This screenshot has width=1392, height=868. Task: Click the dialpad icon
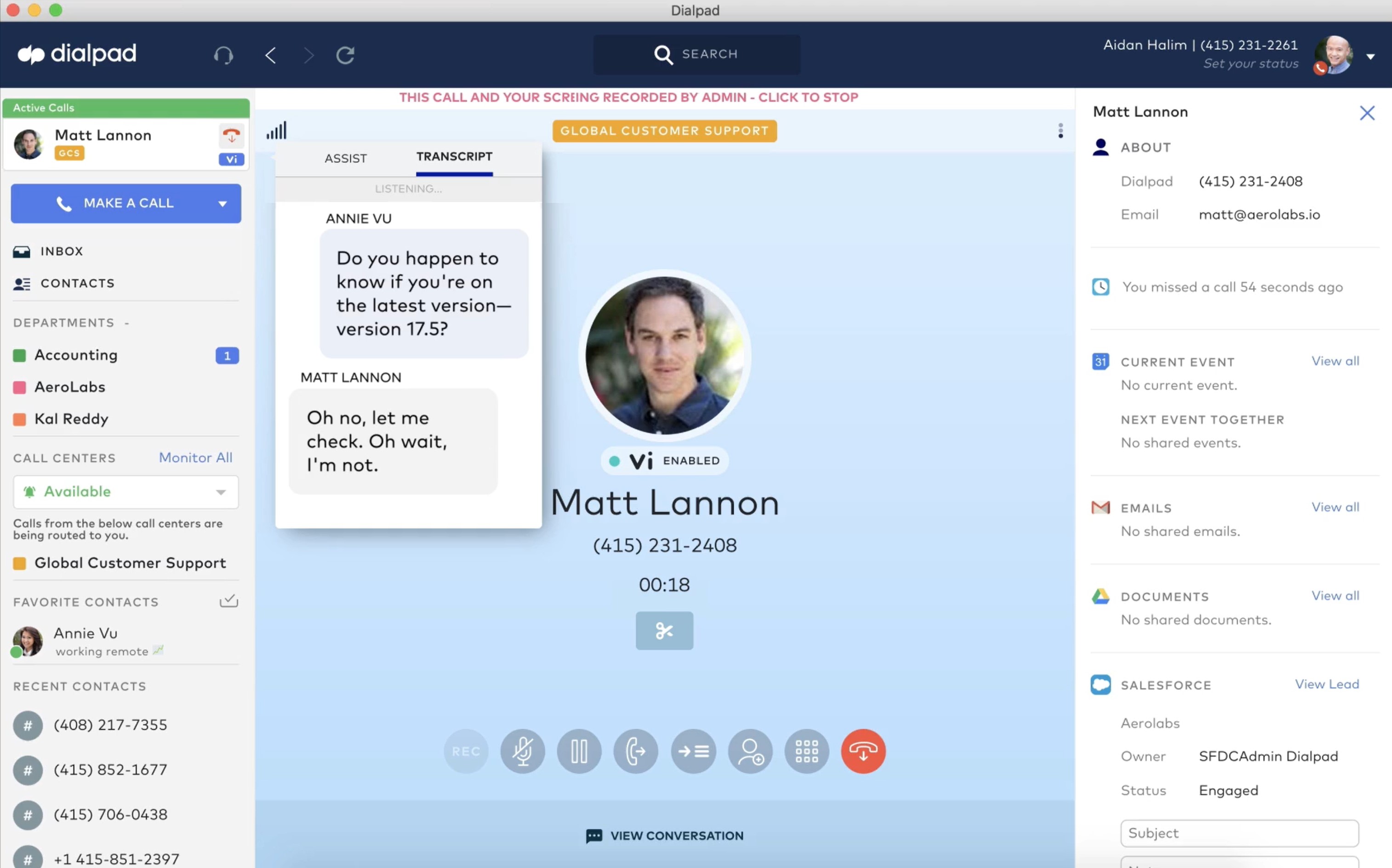click(806, 751)
